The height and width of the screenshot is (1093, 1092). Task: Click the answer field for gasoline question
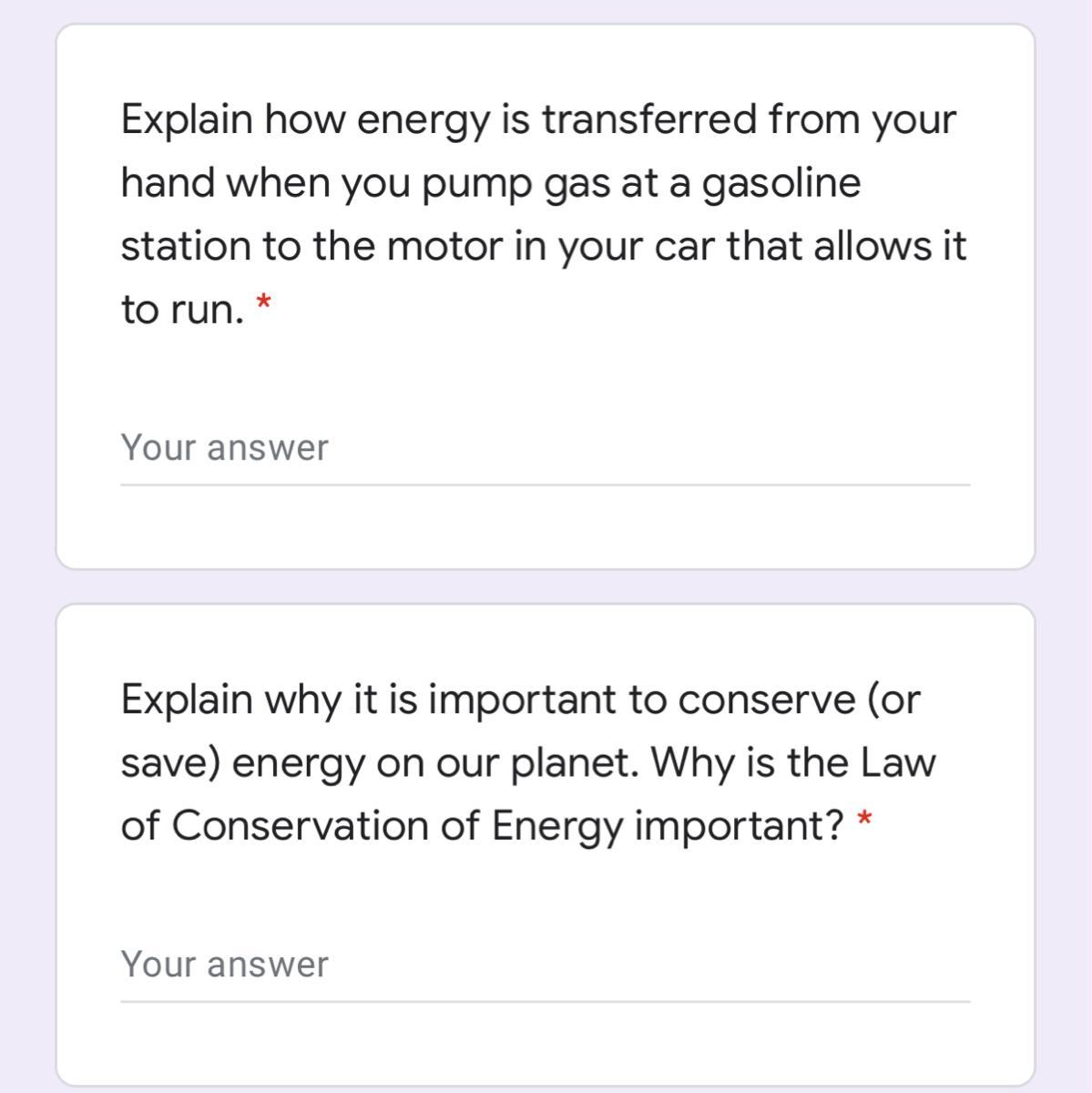pos(545,448)
